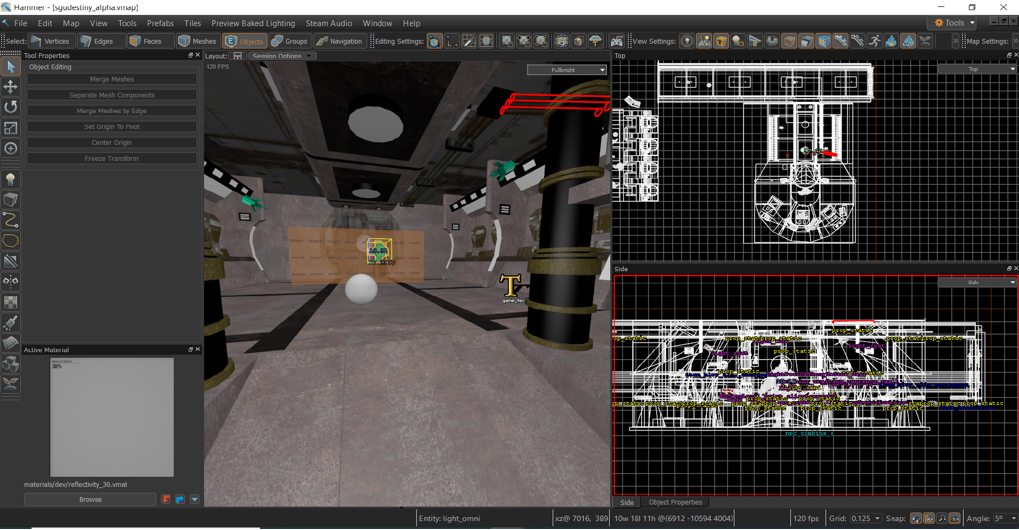Click the globe icon after Editing Settings

[x=434, y=41]
